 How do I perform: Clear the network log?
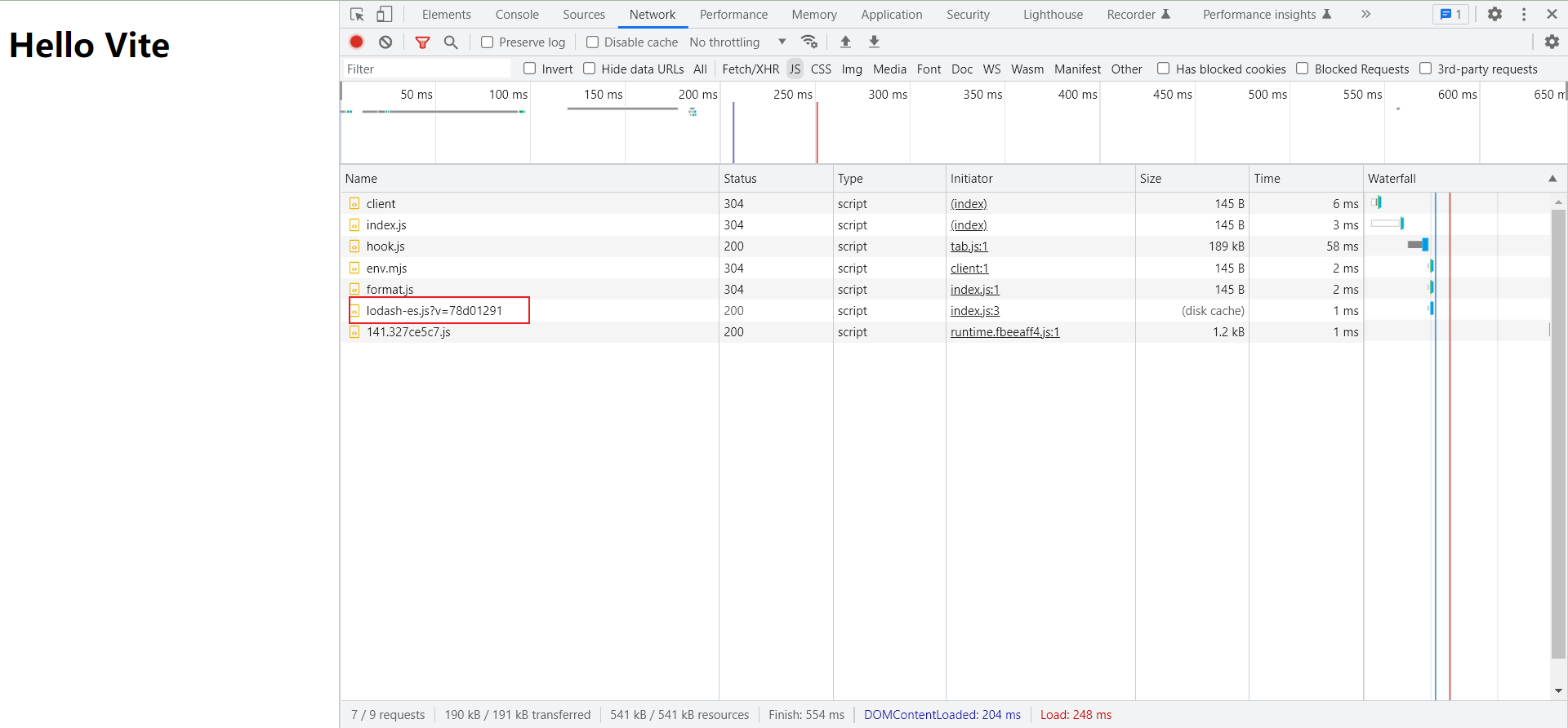tap(385, 42)
